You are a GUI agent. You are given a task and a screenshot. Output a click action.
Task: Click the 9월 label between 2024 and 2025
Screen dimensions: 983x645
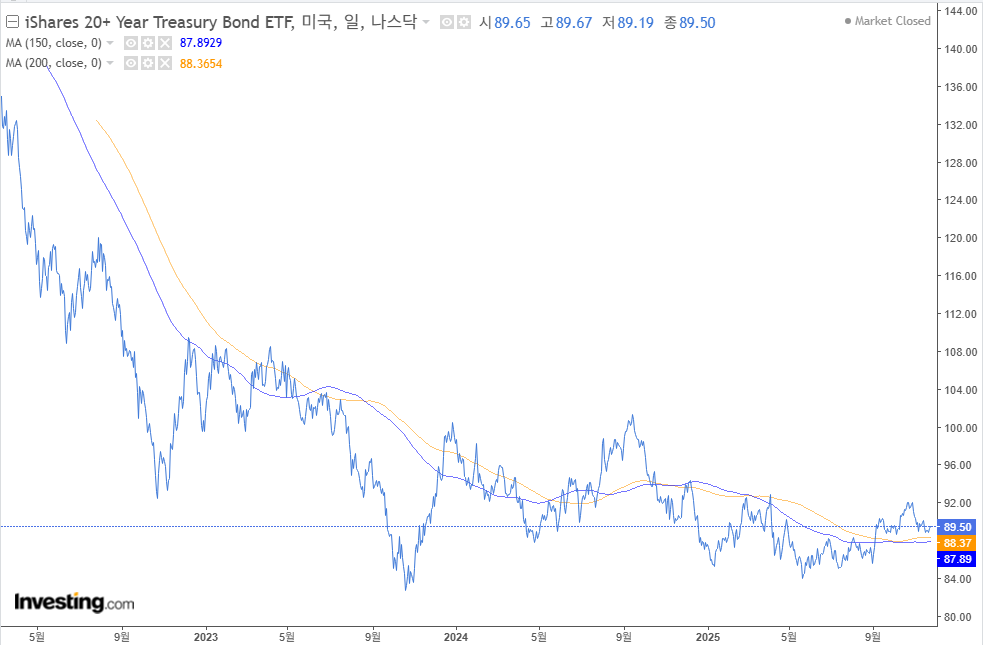click(x=623, y=637)
